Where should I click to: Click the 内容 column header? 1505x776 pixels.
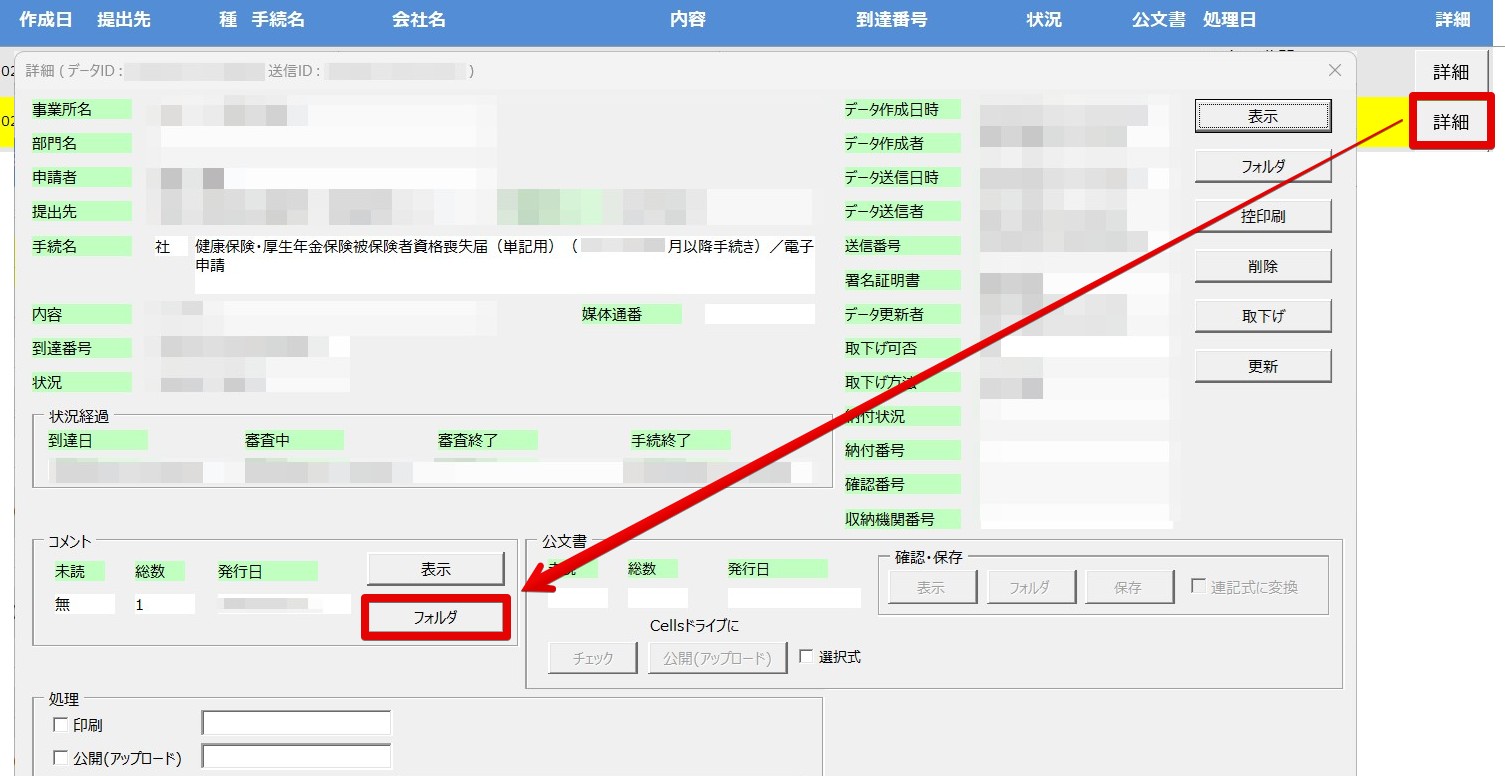pos(688,20)
